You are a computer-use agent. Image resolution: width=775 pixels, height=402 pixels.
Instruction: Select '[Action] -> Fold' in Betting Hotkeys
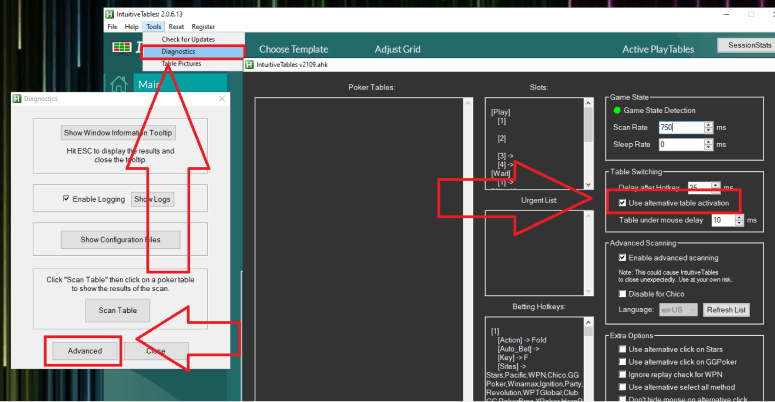click(x=522, y=340)
